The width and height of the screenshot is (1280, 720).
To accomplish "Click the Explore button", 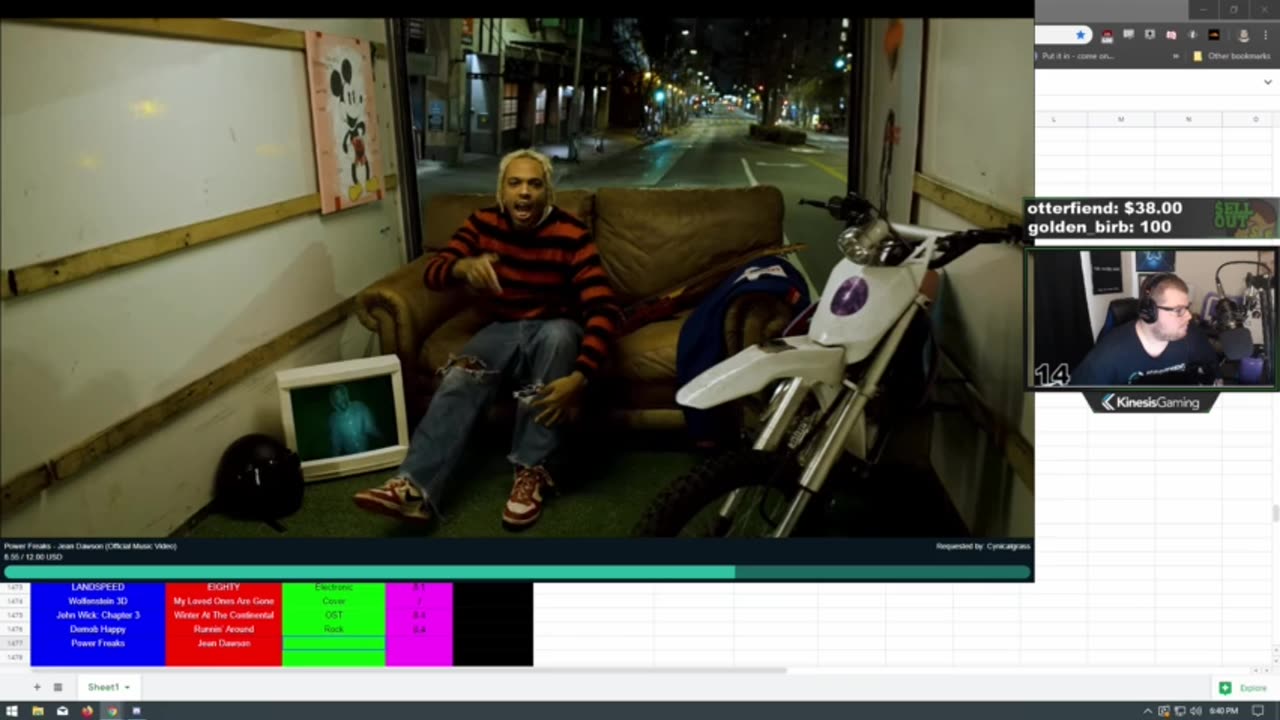I will tap(1244, 688).
